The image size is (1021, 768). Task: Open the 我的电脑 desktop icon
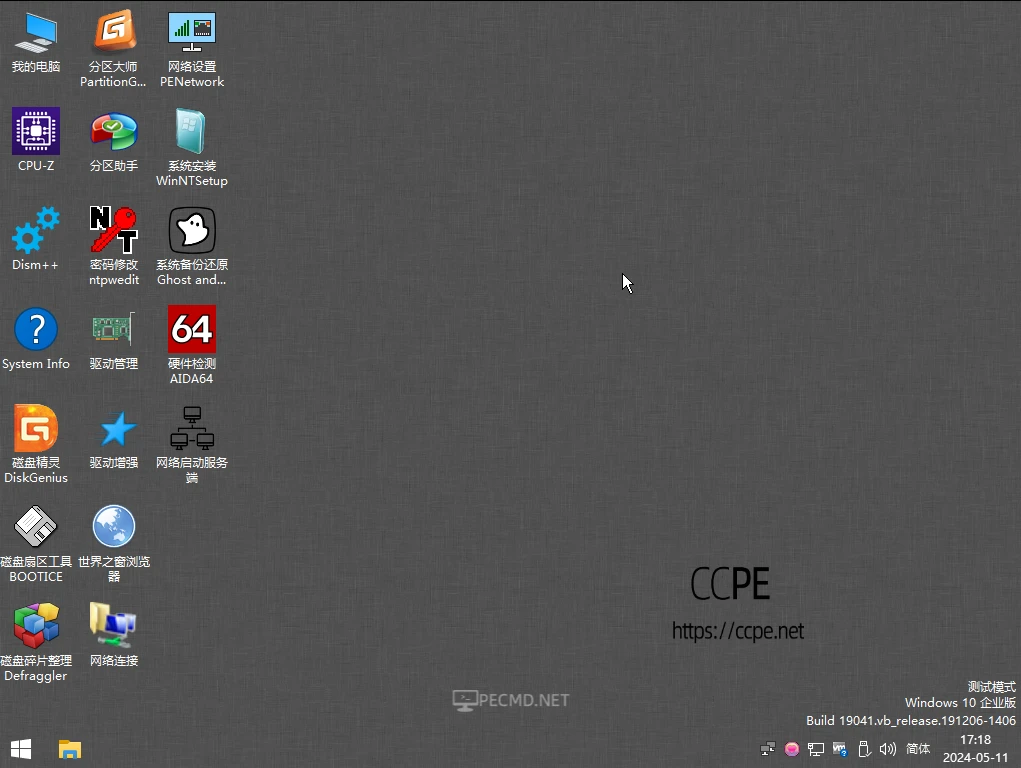(36, 42)
